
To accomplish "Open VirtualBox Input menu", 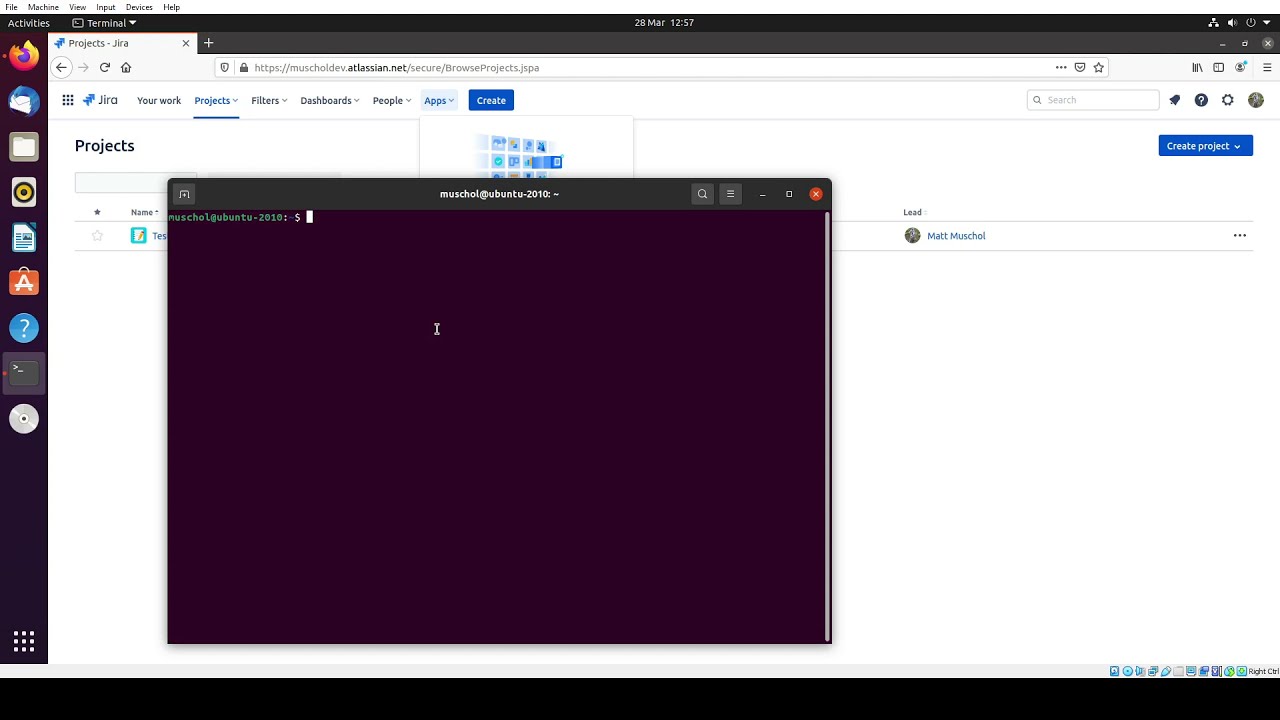I will tap(106, 7).
